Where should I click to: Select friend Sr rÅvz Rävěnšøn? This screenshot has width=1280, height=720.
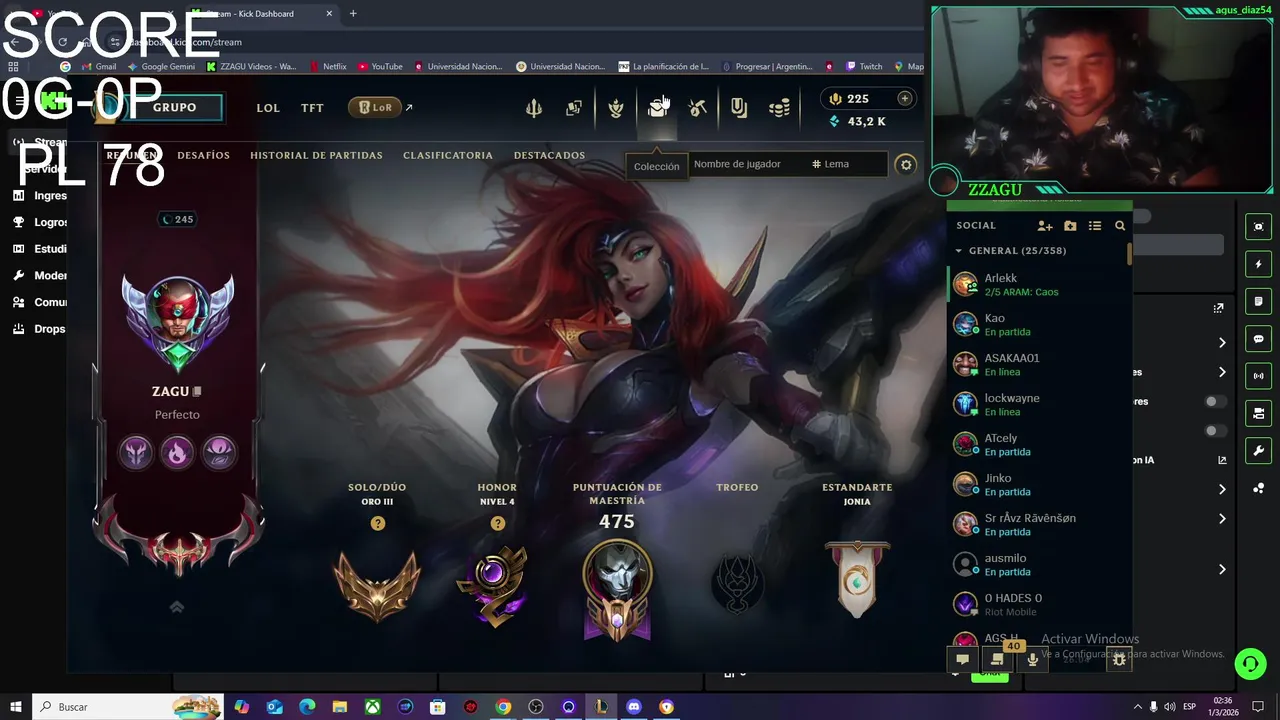pyautogui.click(x=1038, y=524)
